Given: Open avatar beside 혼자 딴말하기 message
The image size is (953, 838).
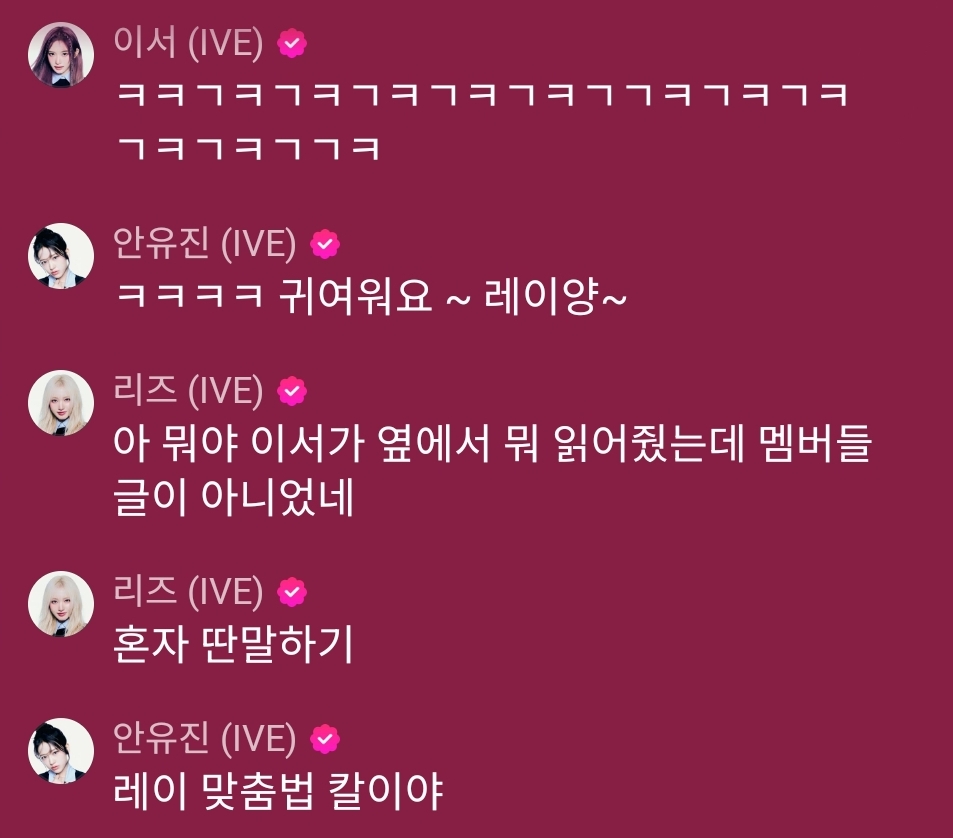Looking at the screenshot, I should pyautogui.click(x=61, y=603).
